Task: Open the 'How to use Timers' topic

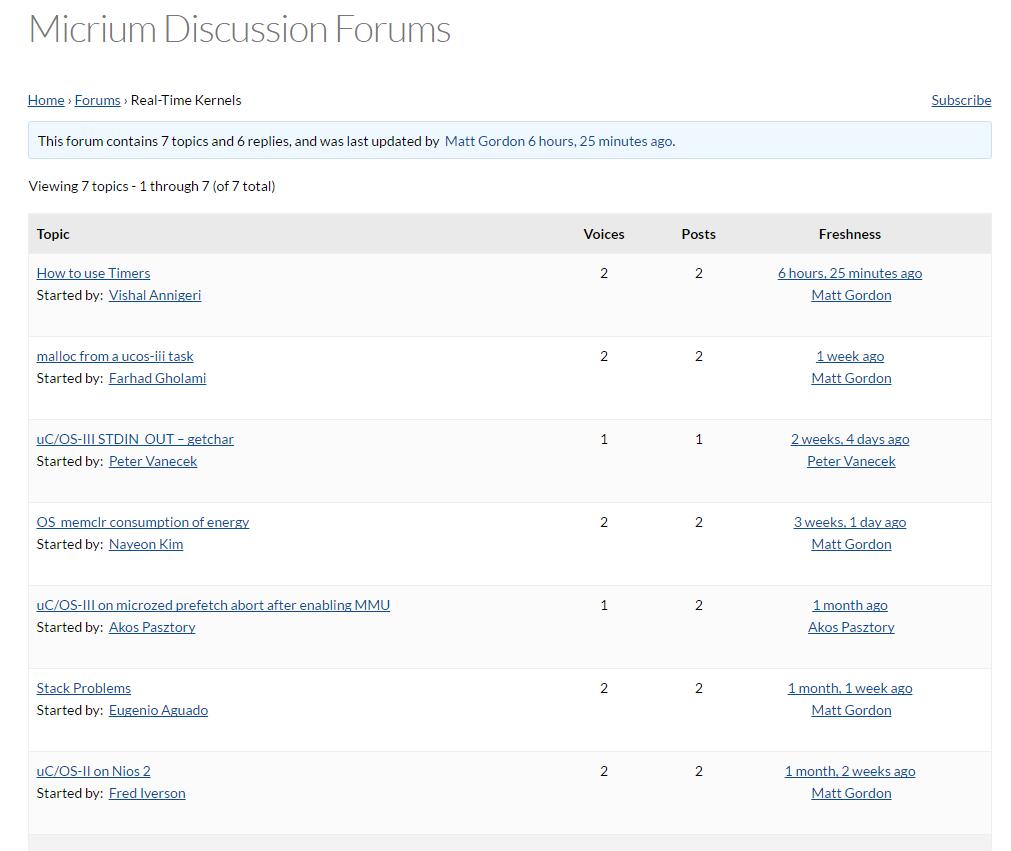Action: click(93, 273)
